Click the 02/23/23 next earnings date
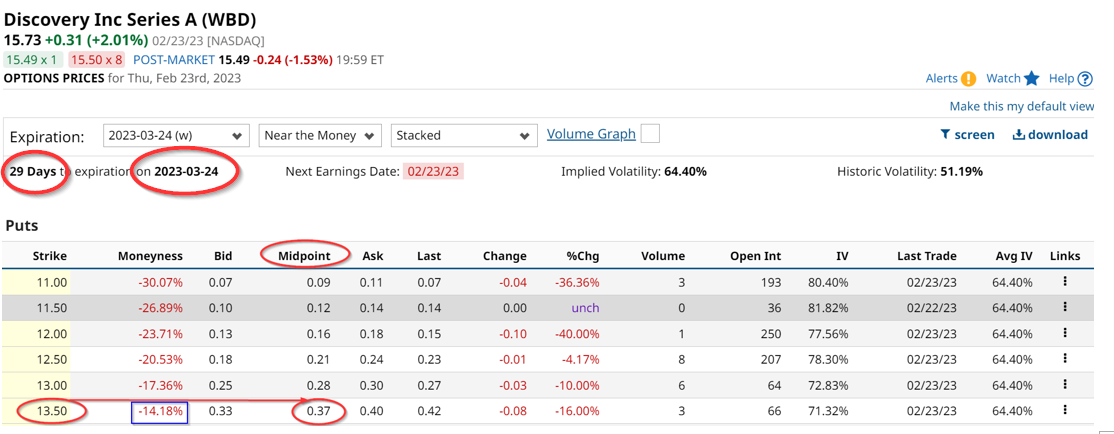The width and height of the screenshot is (1114, 434). [x=434, y=171]
